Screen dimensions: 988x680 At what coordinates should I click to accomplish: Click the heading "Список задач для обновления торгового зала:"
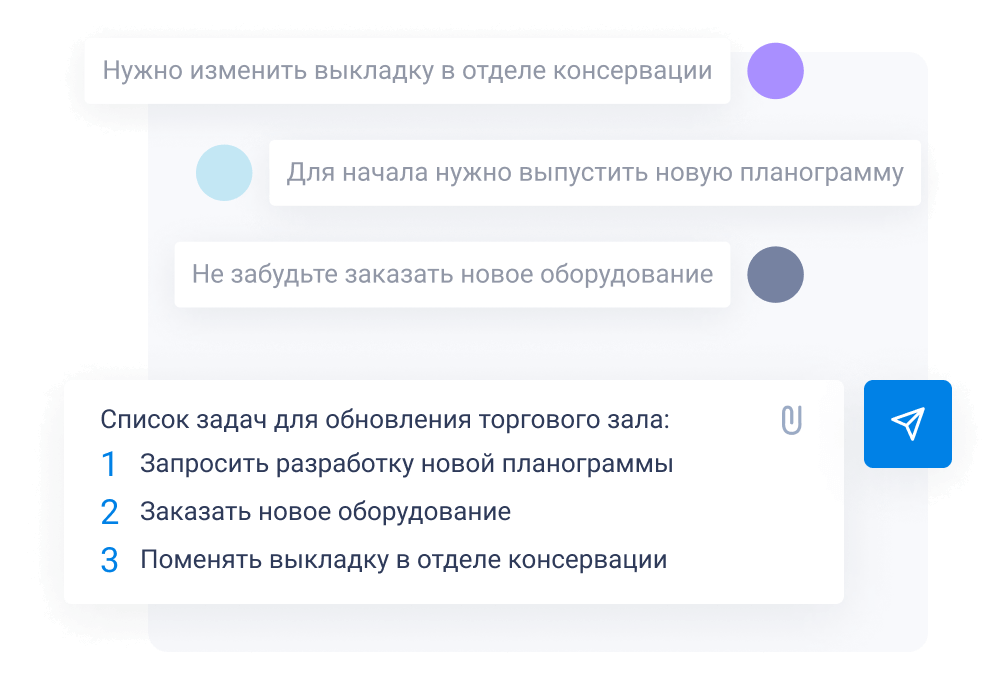pos(385,419)
